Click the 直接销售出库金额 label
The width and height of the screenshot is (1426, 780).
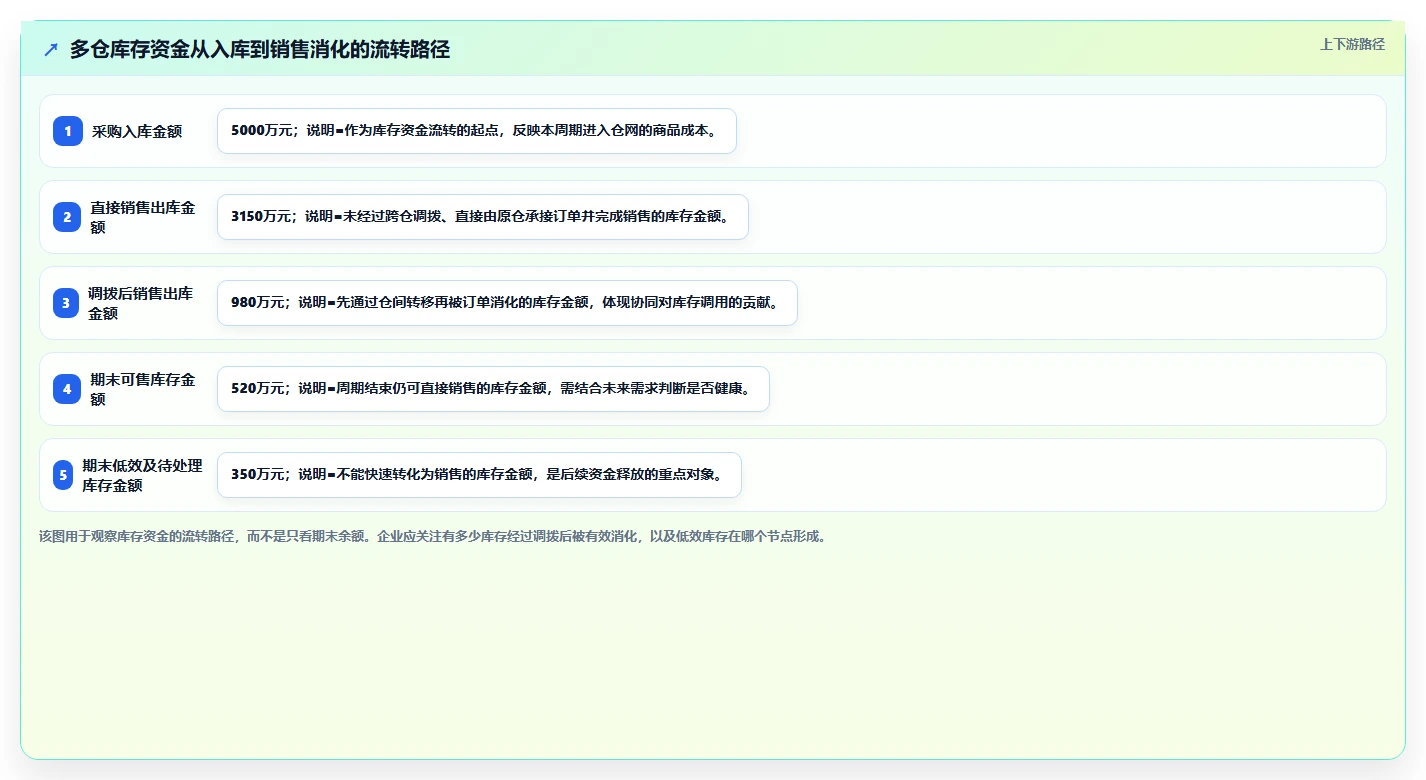click(143, 217)
